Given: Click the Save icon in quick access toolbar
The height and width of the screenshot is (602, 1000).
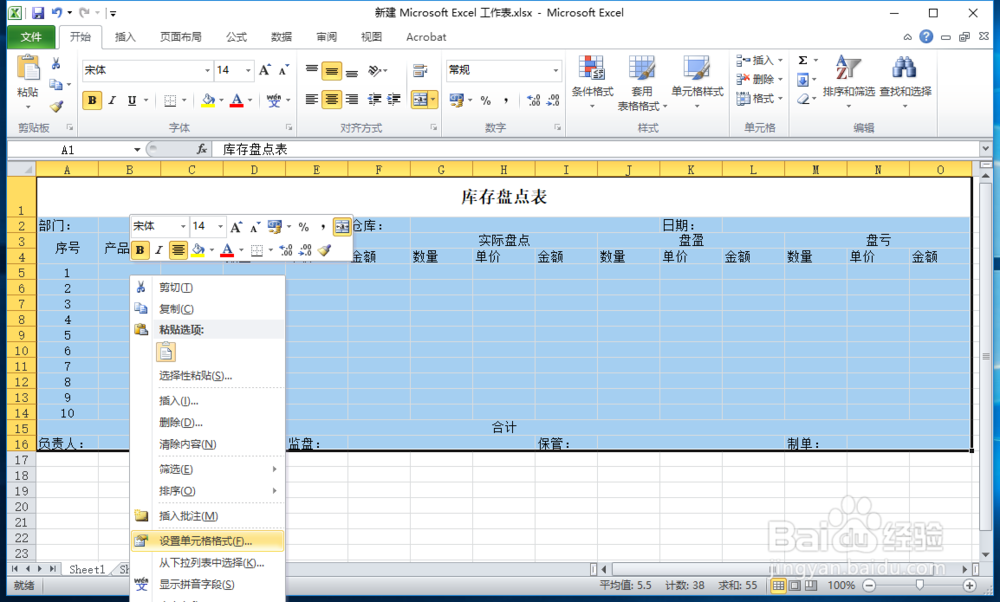Looking at the screenshot, I should pos(37,13).
